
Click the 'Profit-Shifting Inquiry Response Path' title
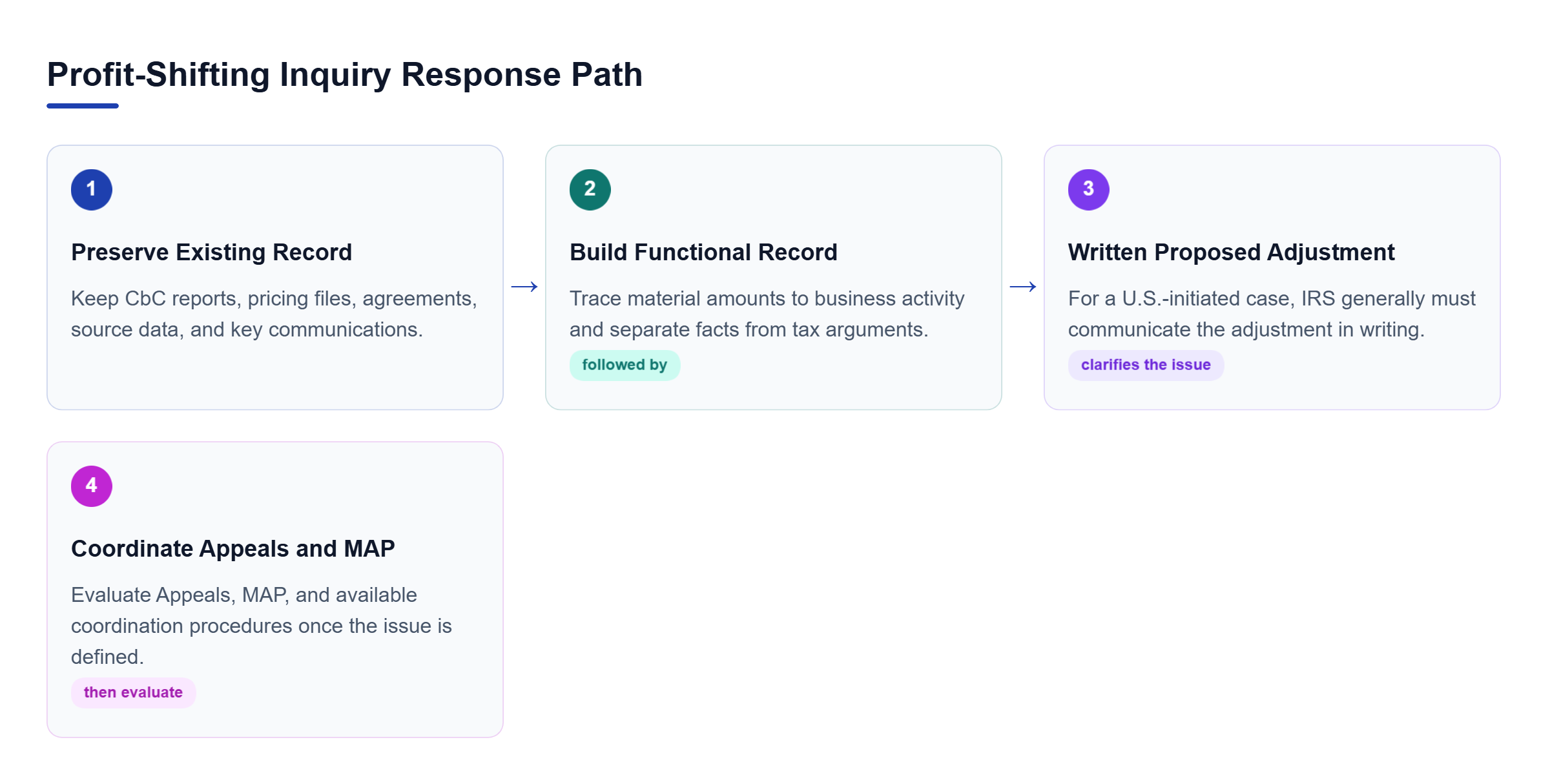click(x=345, y=74)
